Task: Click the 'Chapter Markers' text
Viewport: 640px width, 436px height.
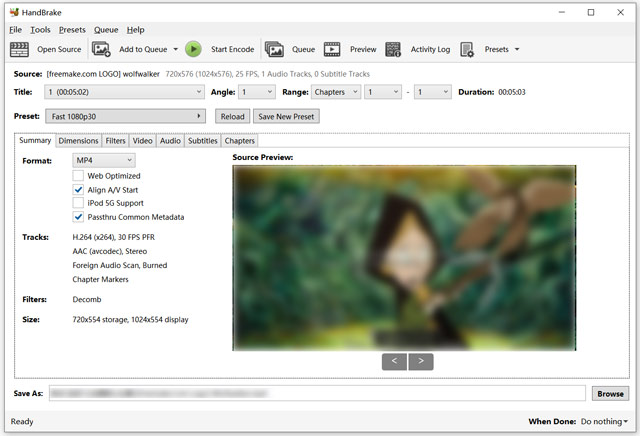Action: tap(100, 279)
